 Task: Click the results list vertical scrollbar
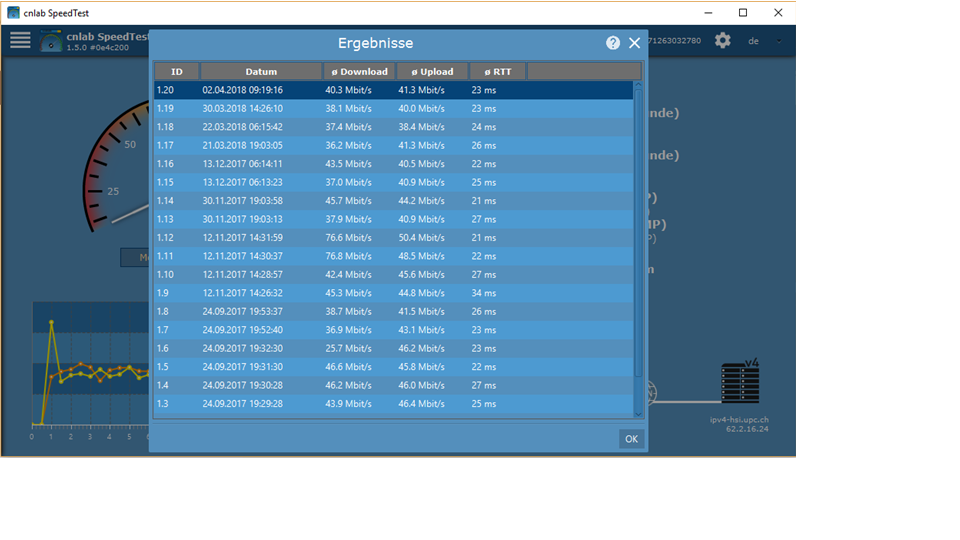638,250
